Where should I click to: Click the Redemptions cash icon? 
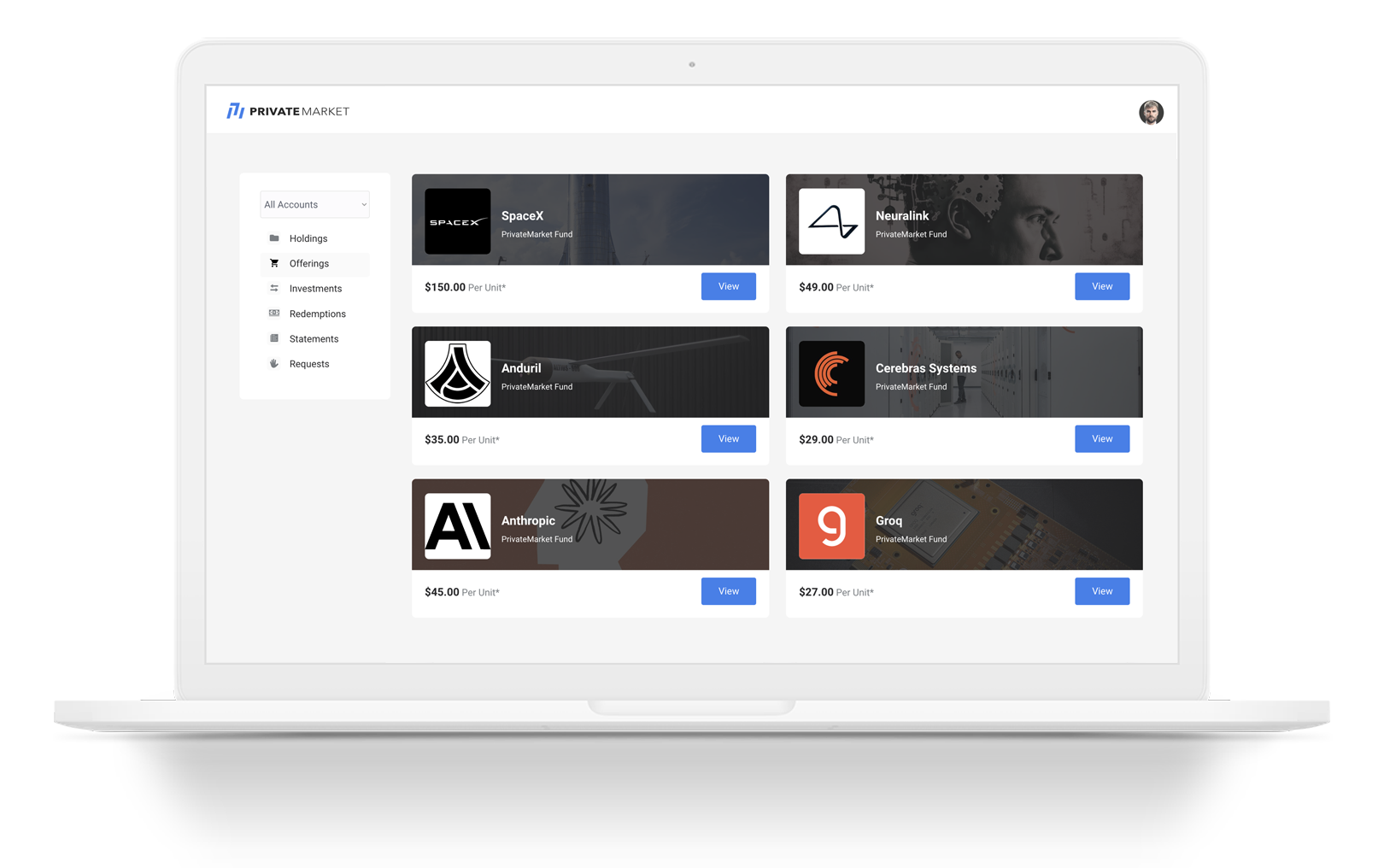pos(274,314)
